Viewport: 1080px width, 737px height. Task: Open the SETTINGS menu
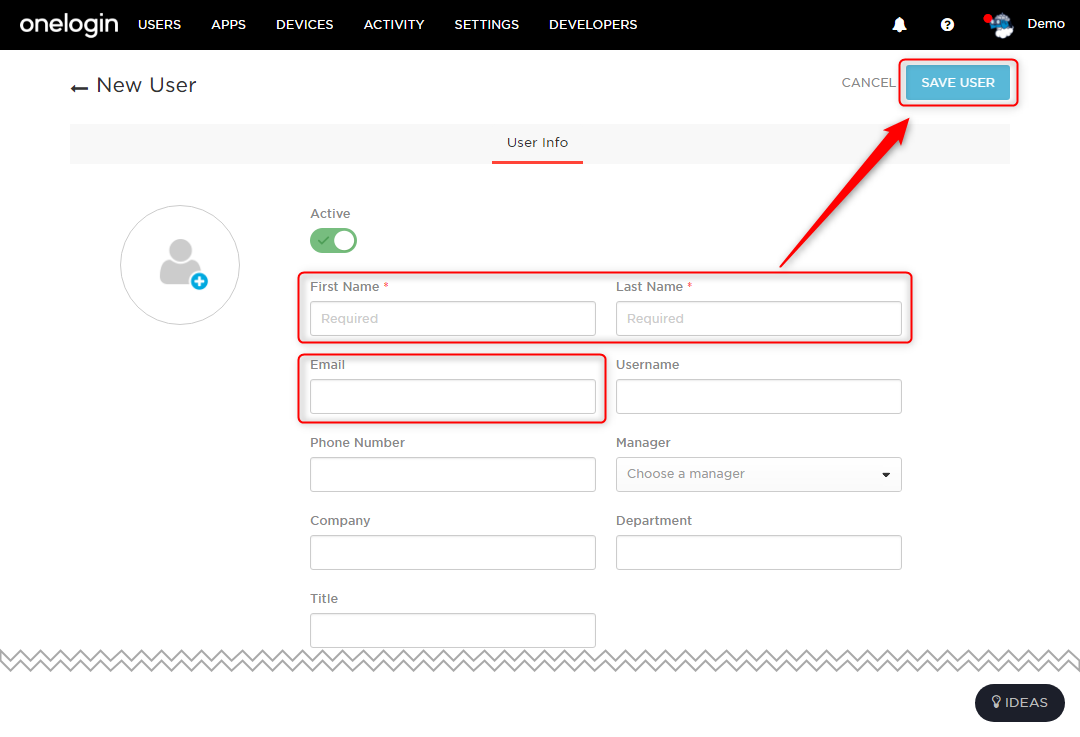pyautogui.click(x=486, y=25)
